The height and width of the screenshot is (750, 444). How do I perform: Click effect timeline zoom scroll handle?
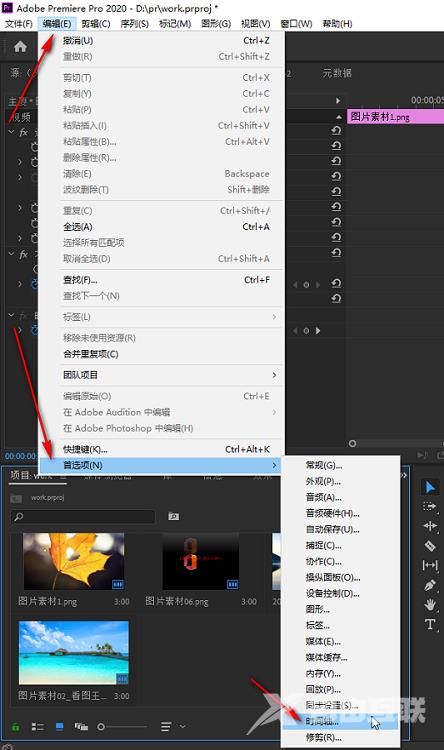point(352,443)
